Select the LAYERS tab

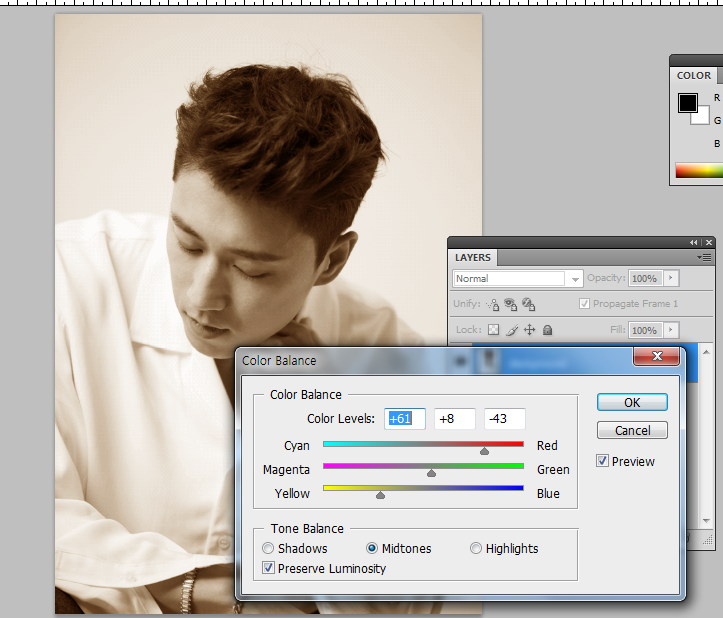473,257
